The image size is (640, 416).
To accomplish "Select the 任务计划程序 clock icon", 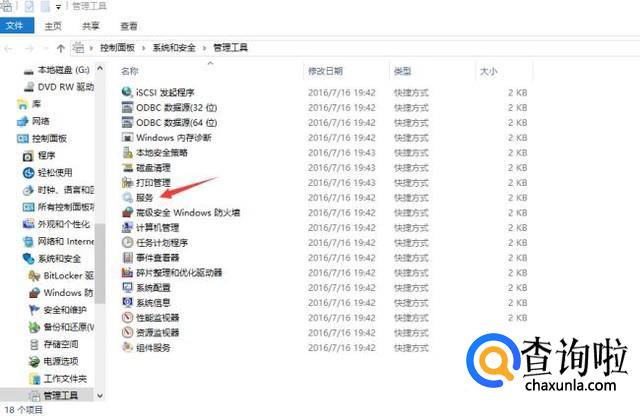I will pyautogui.click(x=127, y=242).
